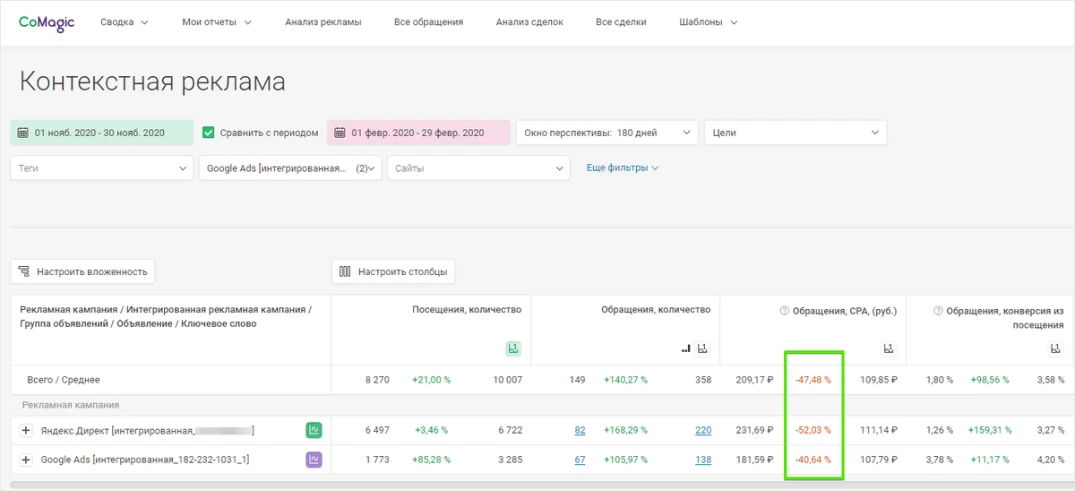
Task: Expand Еще фильтры
Action: [623, 168]
